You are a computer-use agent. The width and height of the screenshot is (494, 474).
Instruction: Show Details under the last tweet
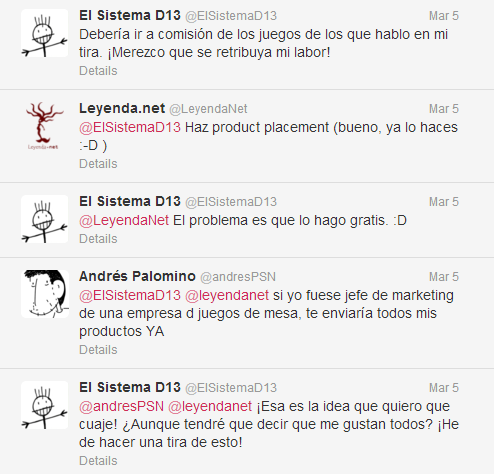[98, 461]
